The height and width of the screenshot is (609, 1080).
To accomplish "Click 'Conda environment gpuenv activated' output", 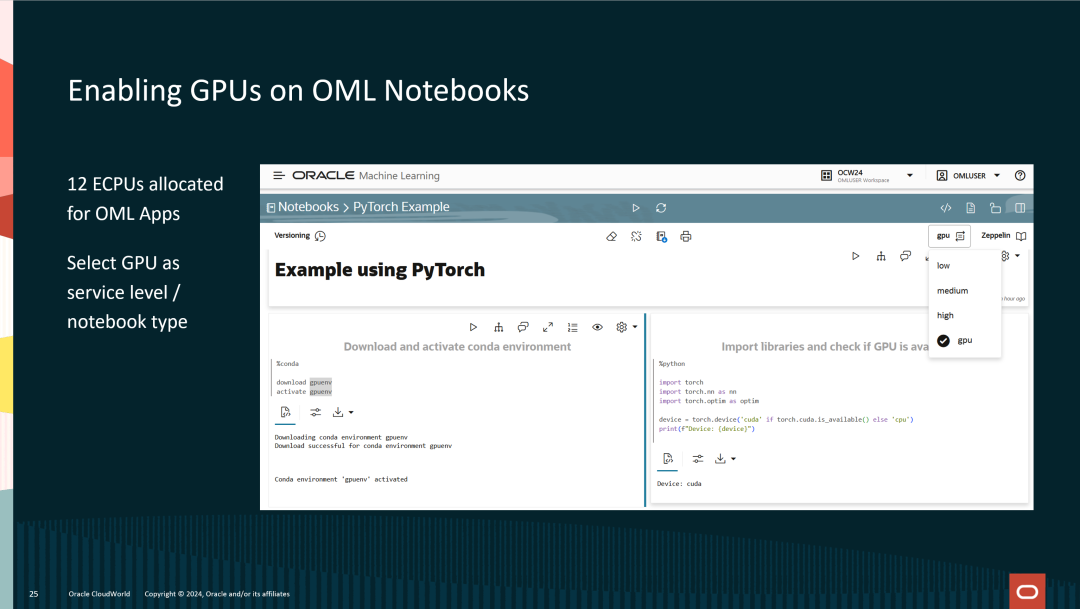I will 341,479.
